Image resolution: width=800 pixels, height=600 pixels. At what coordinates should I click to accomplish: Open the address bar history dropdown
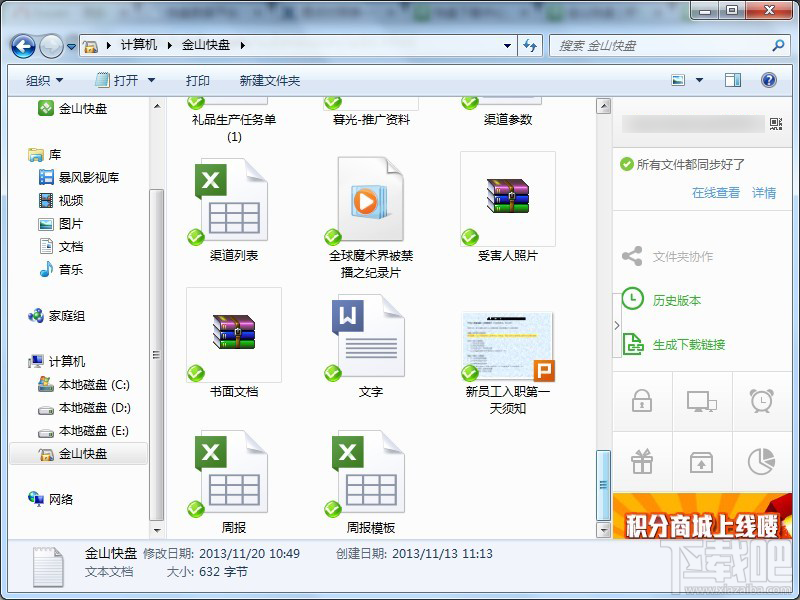[x=507, y=46]
